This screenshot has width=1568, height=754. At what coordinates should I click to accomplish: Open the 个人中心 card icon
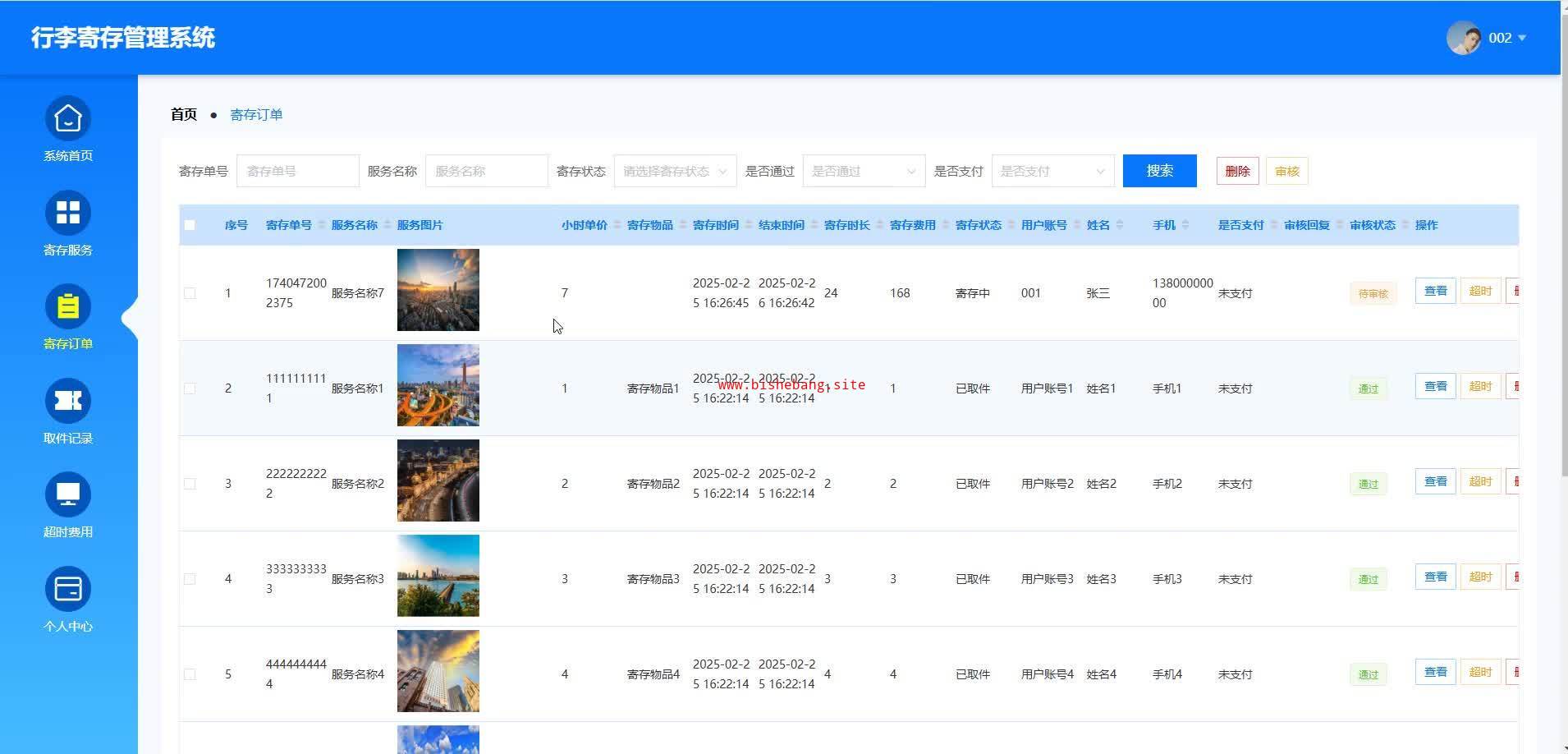pos(67,589)
